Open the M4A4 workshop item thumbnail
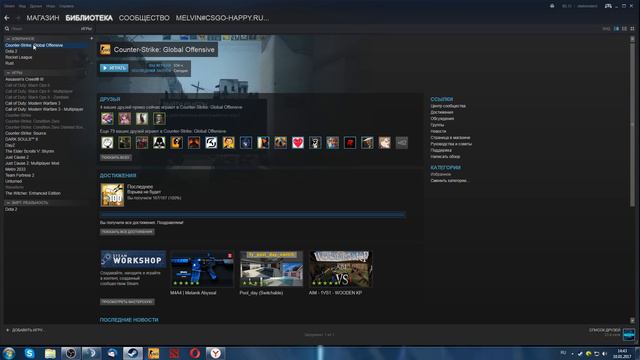The height and width of the screenshot is (360, 640). pos(202,269)
